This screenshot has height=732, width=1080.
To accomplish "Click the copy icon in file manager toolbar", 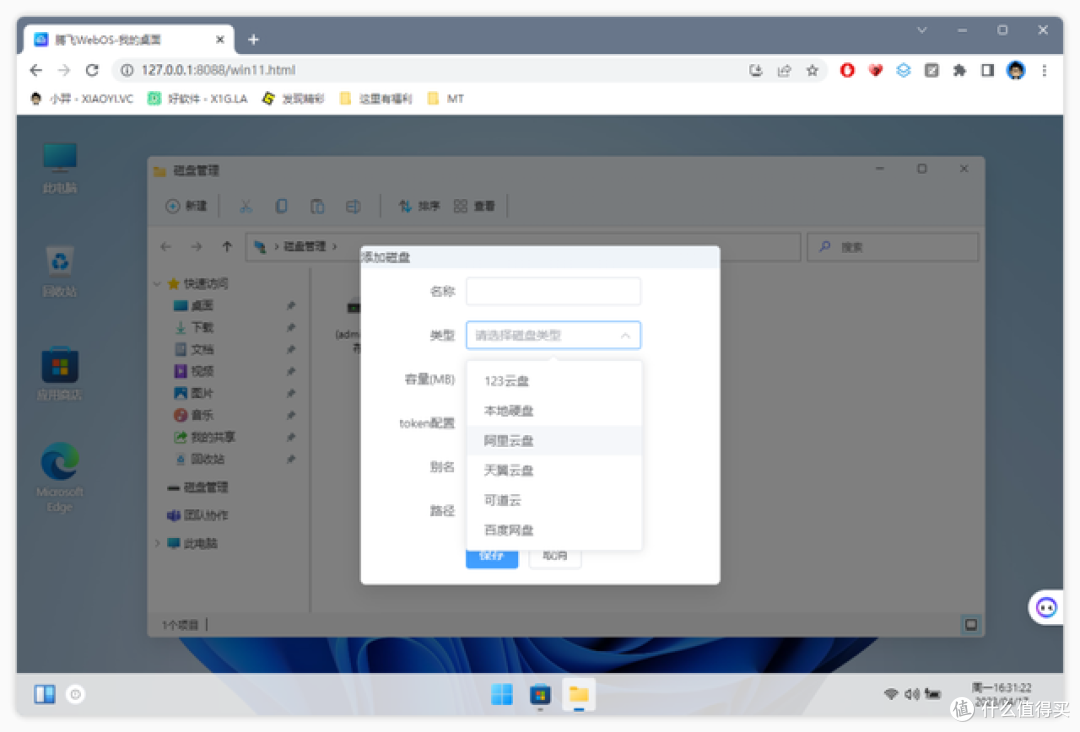I will (281, 206).
